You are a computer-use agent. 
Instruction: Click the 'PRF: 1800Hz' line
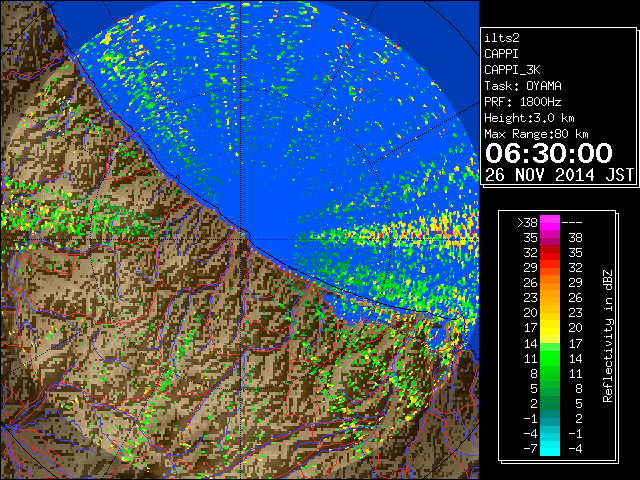coord(522,102)
